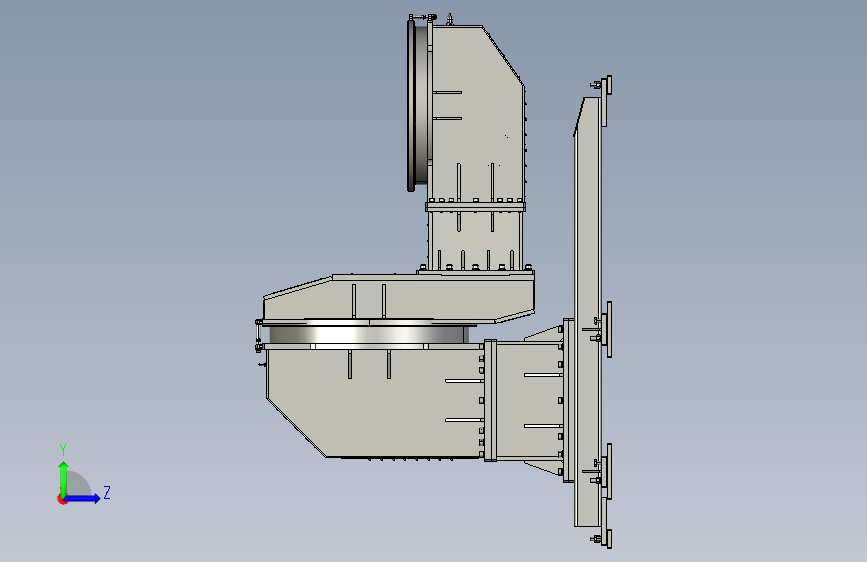Select the bright cylindrical ring in lower duct

[x=368, y=335]
